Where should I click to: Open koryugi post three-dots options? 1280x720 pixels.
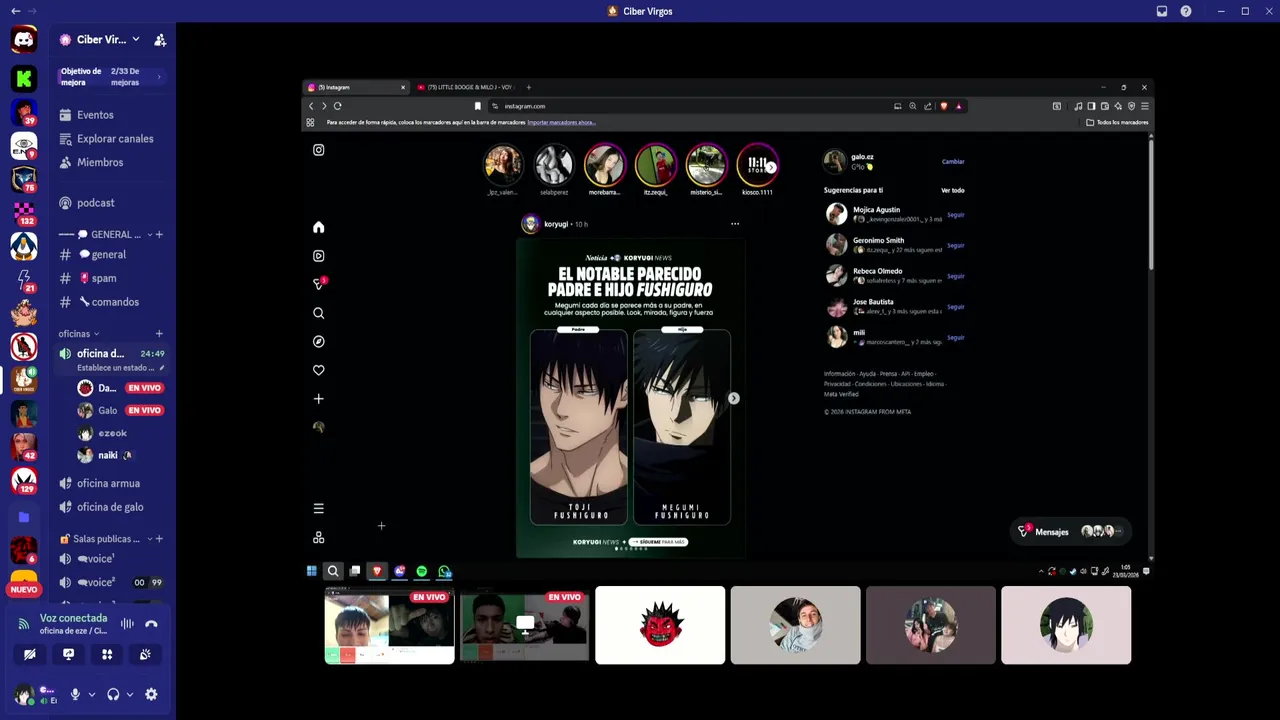click(x=735, y=224)
